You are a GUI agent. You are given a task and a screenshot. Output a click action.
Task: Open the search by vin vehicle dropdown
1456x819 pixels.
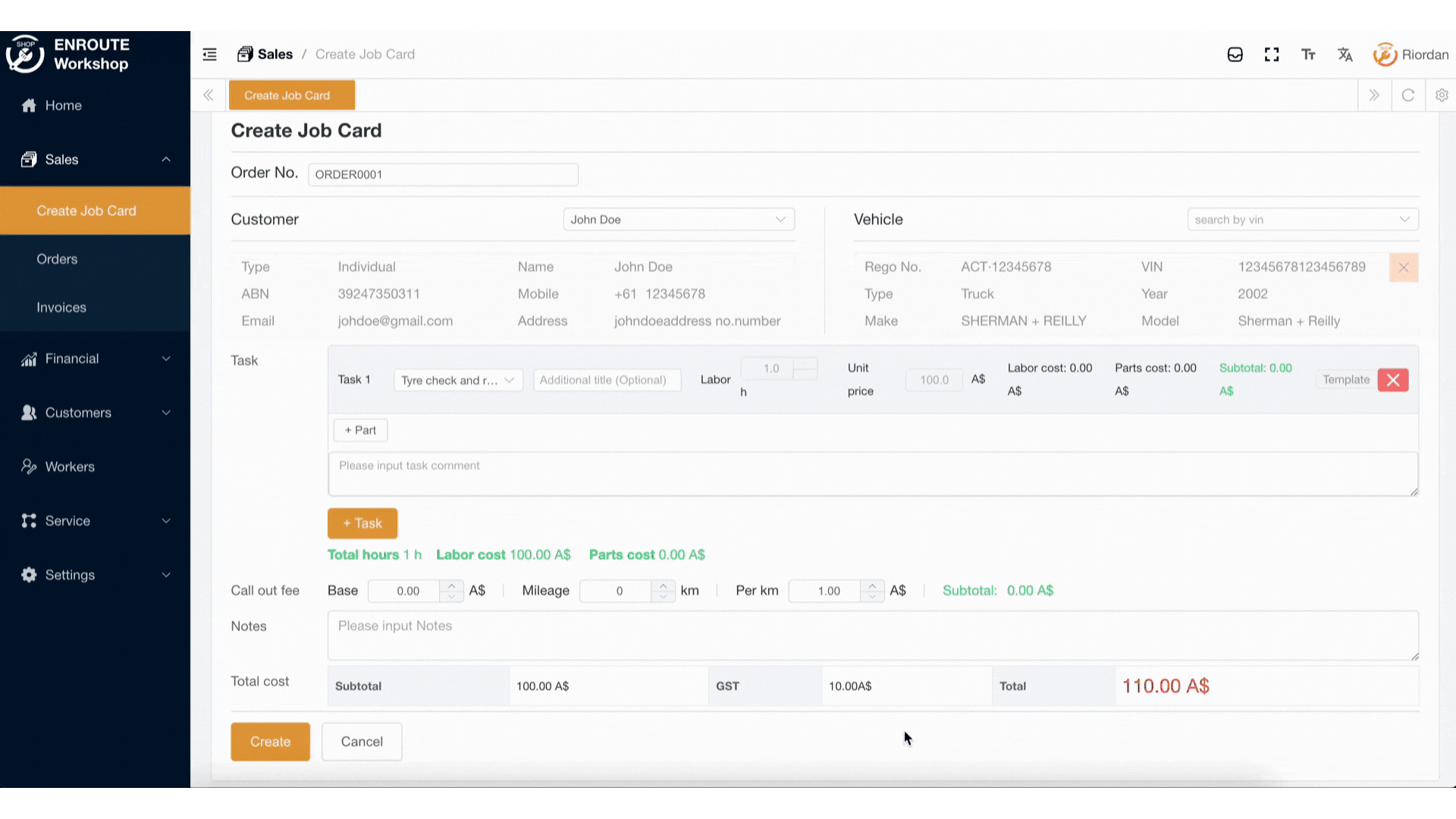tap(1302, 219)
